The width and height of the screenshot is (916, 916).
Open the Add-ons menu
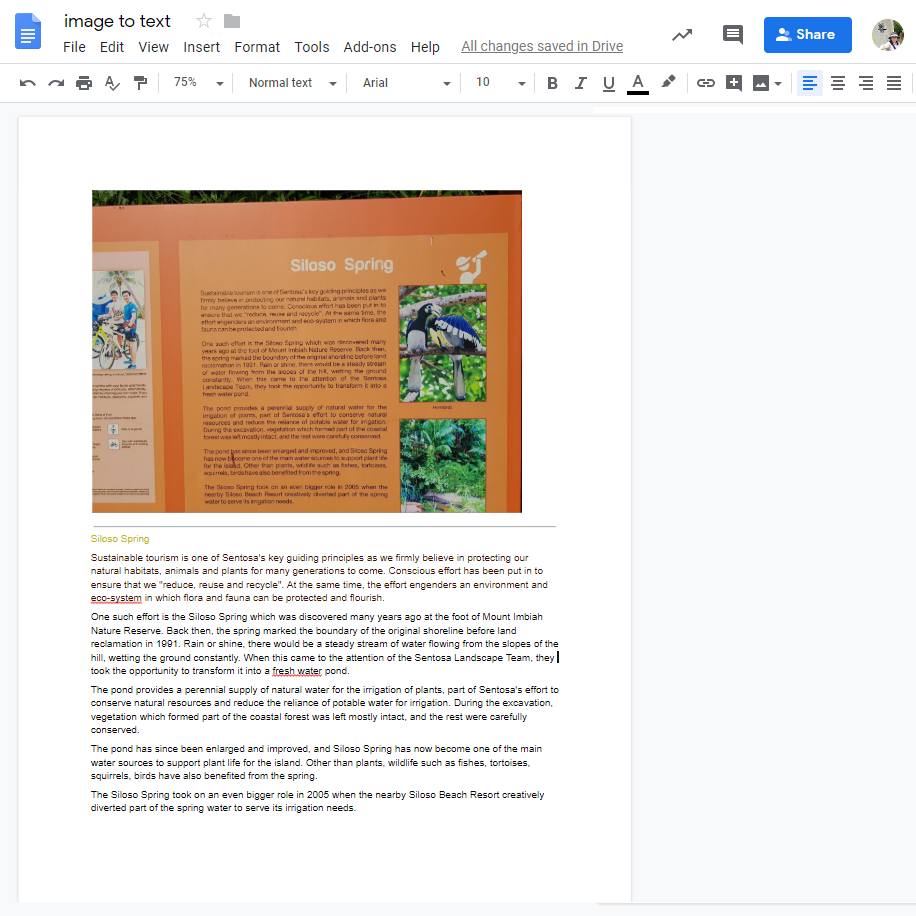click(370, 47)
